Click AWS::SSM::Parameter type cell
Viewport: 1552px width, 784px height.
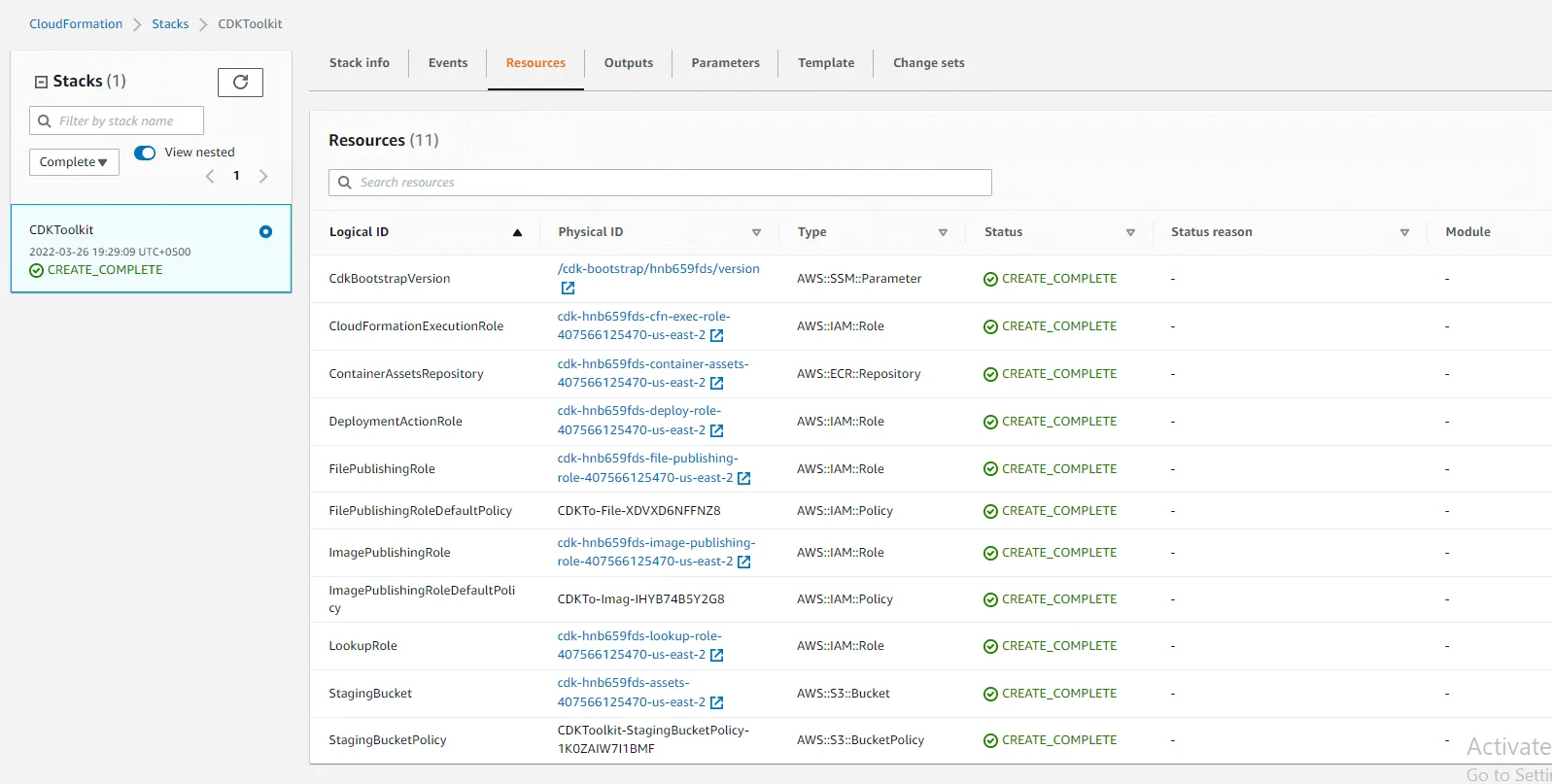pyautogui.click(x=859, y=279)
